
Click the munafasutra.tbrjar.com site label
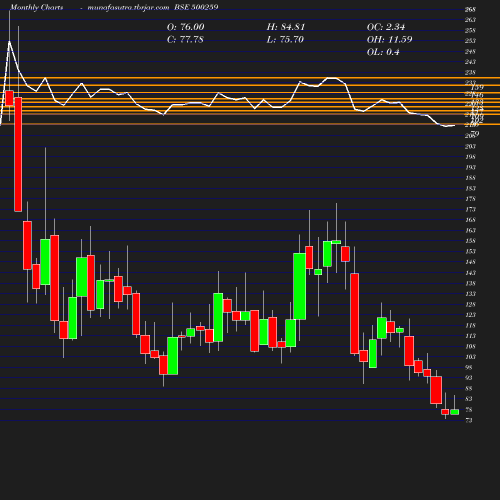(x=128, y=7)
